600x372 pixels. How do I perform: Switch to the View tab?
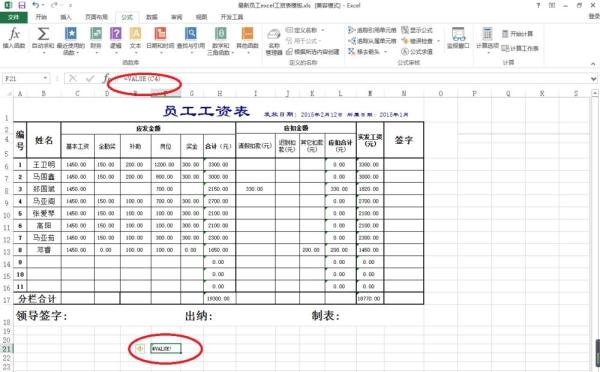[x=201, y=17]
